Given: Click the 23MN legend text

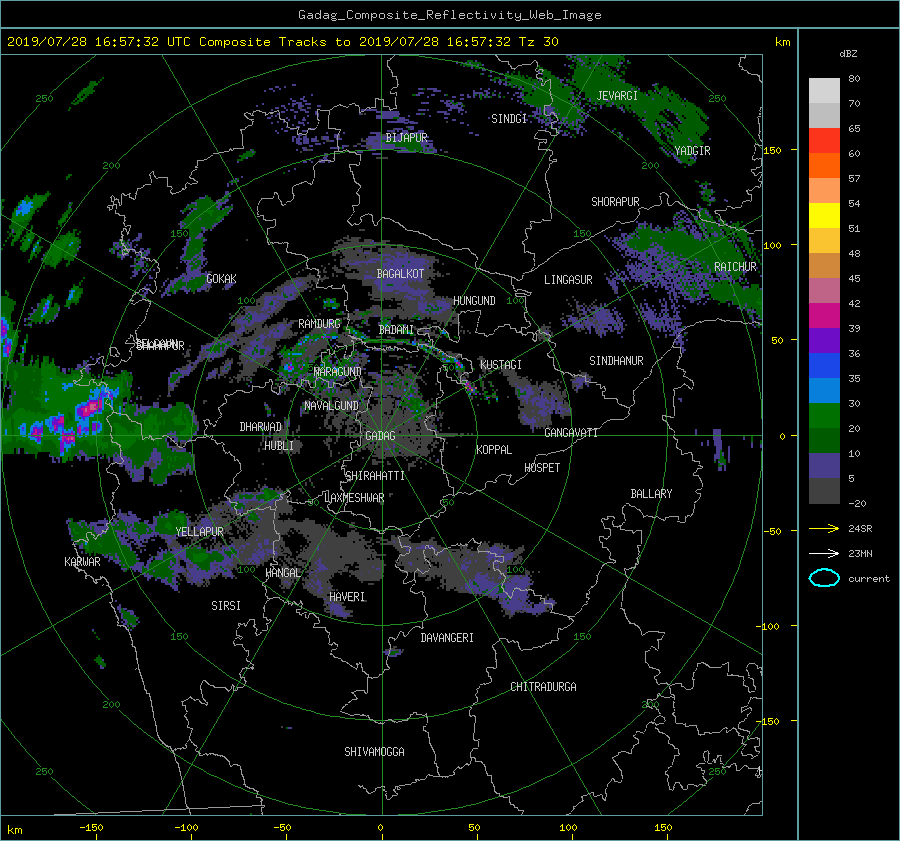Looking at the screenshot, I should (860, 554).
